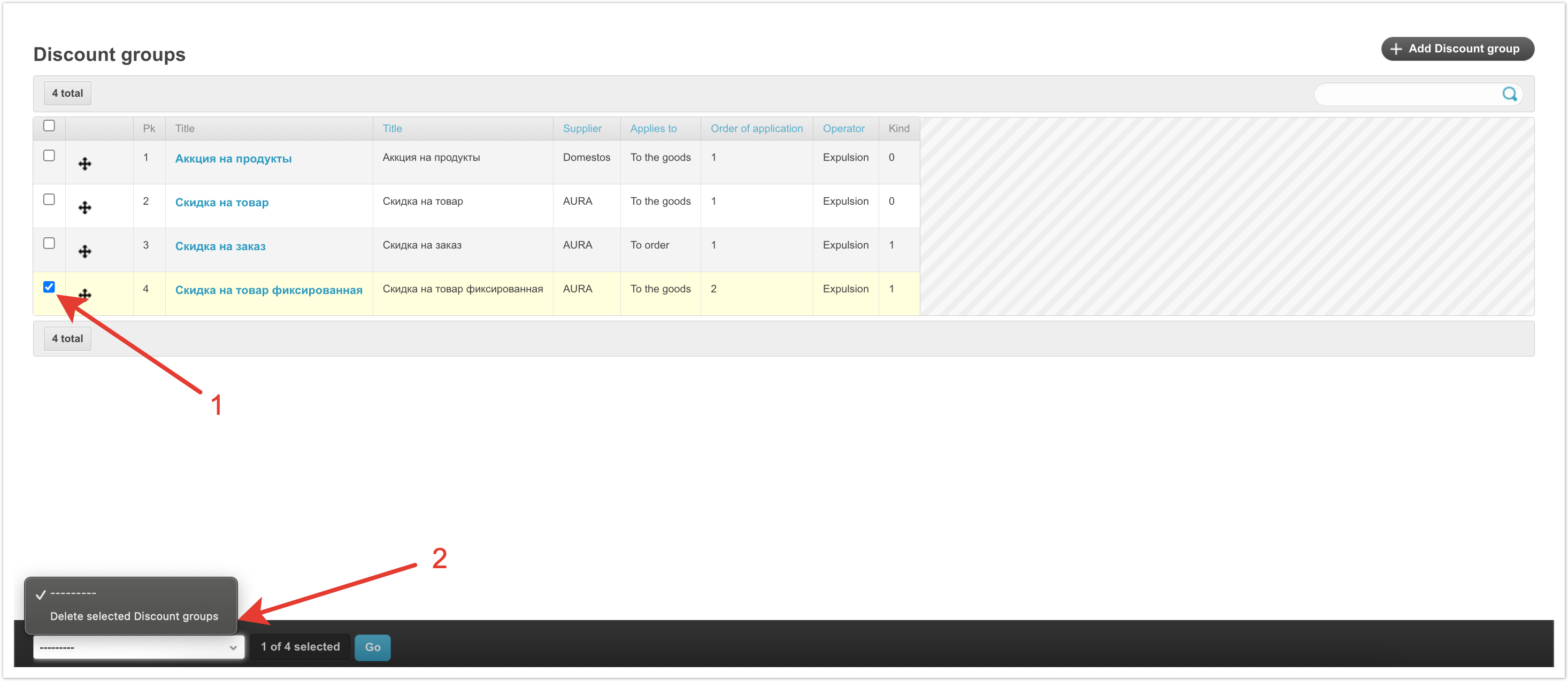This screenshot has width=1568, height=681.
Task: Uncheck the checkbox for row 4
Action: [49, 287]
